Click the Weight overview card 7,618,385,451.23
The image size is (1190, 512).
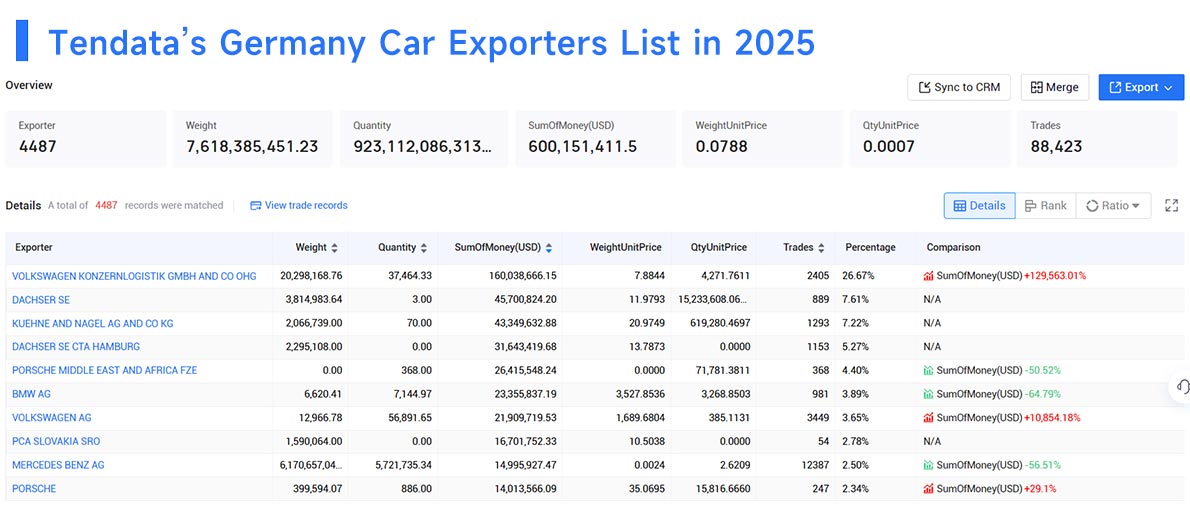253,139
